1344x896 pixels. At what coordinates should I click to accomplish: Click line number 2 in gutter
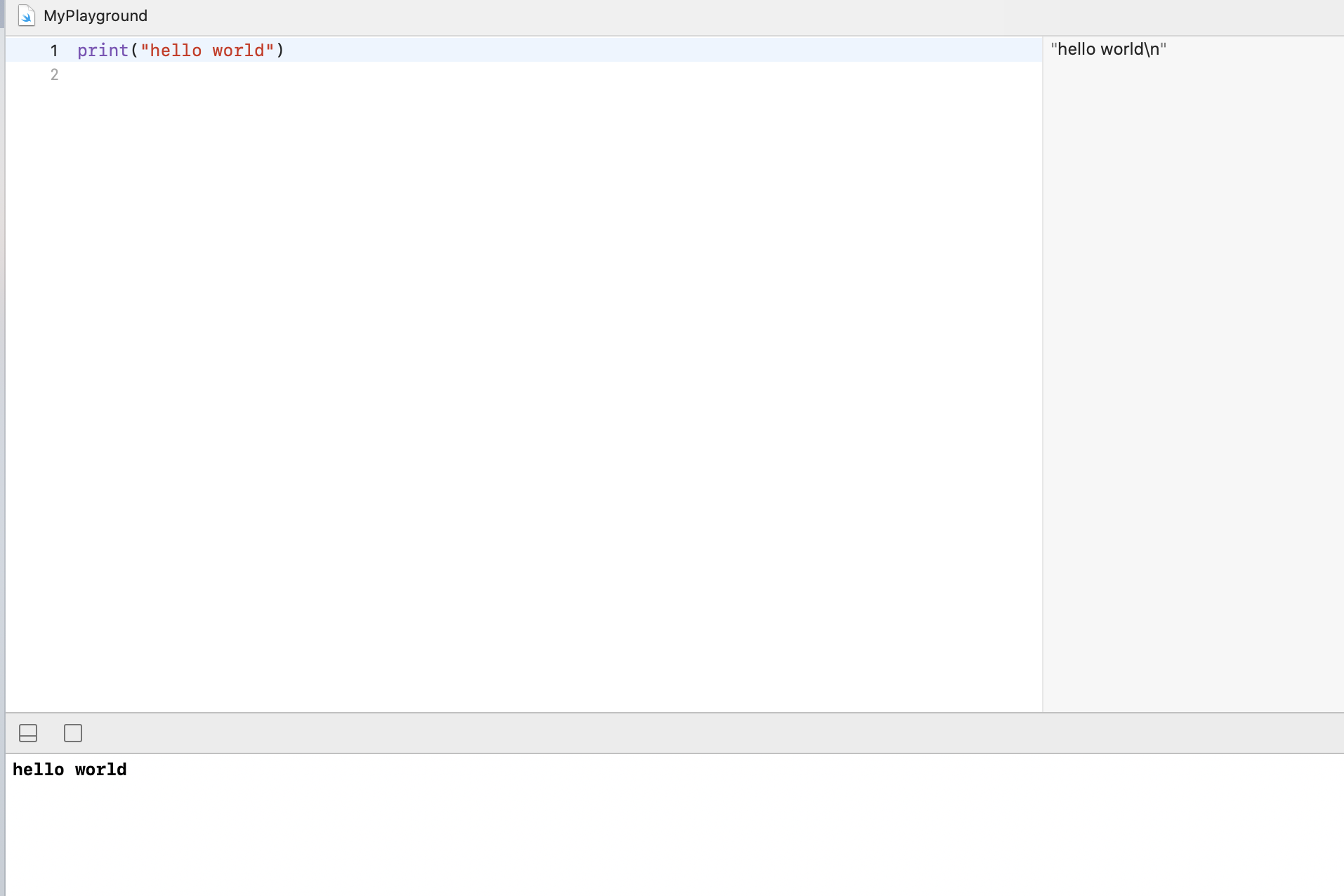click(54, 74)
